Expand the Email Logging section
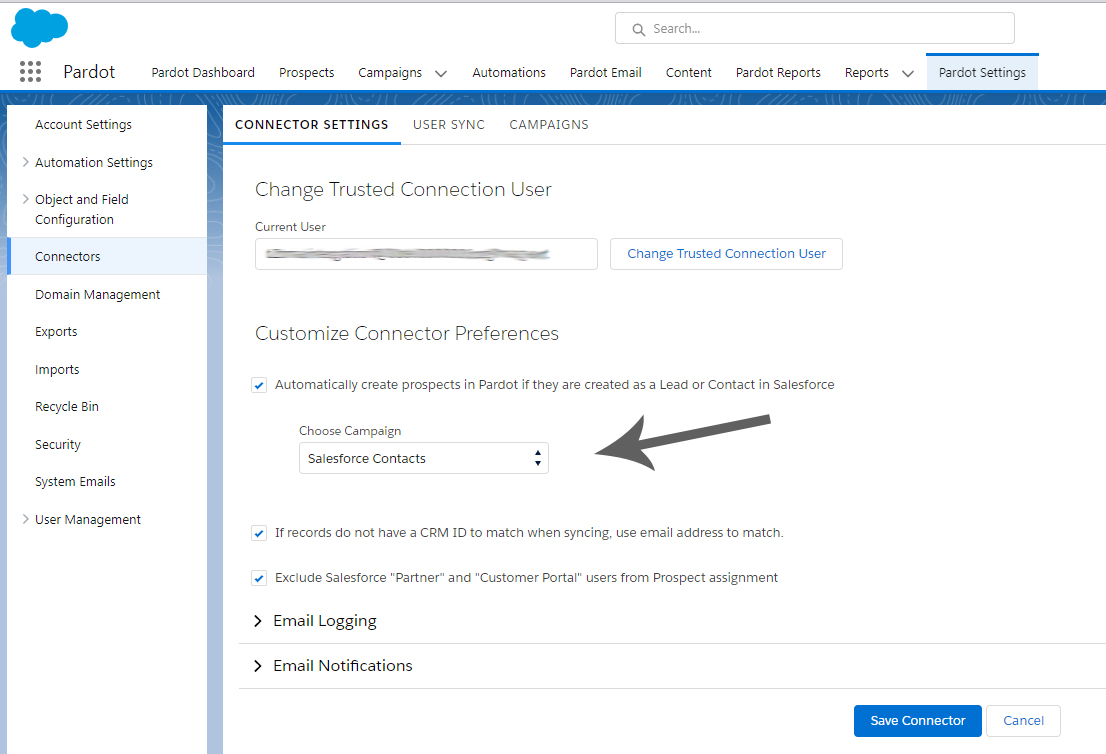The image size is (1106, 754). 315,621
